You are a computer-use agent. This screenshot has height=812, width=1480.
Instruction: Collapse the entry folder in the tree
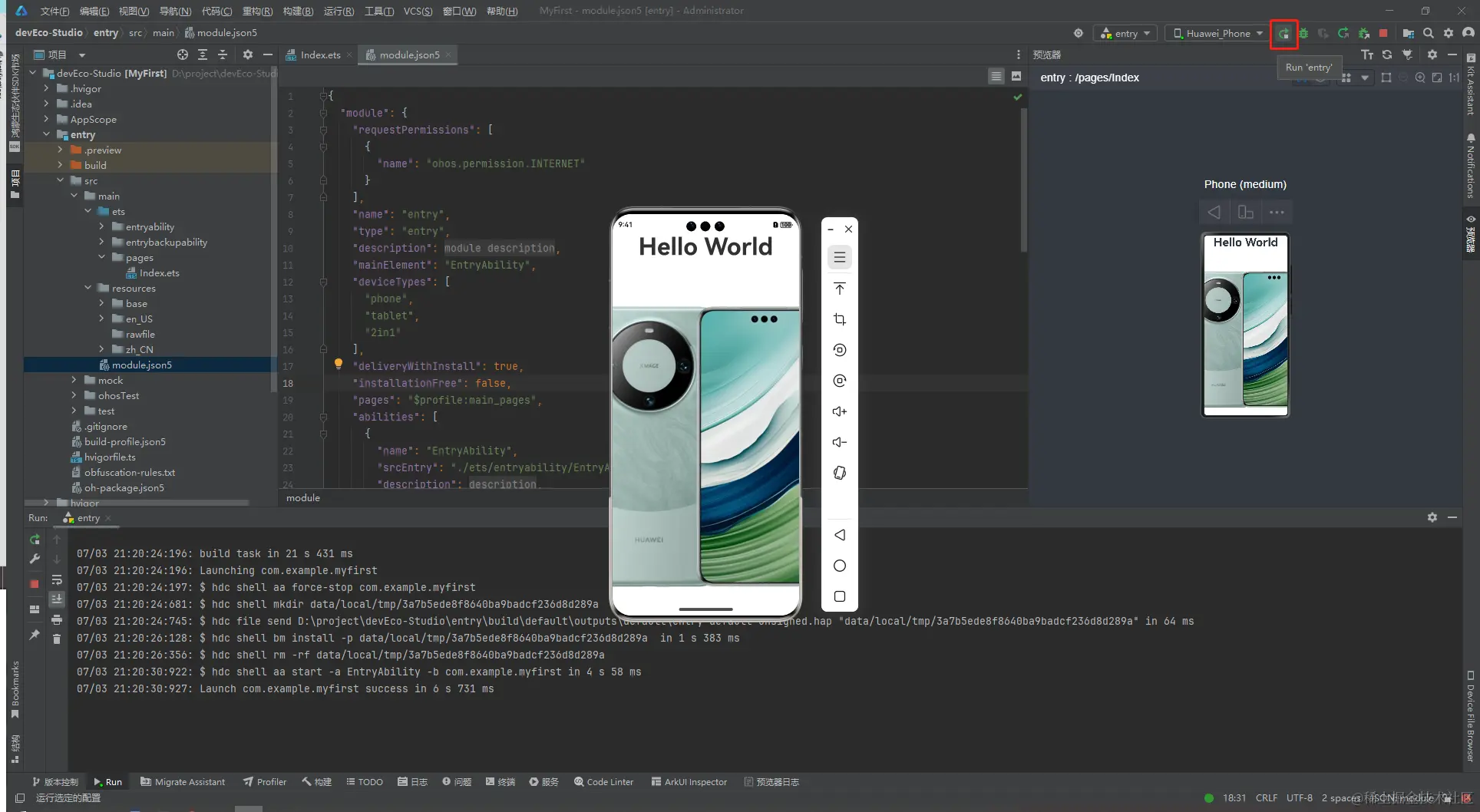[x=47, y=134]
